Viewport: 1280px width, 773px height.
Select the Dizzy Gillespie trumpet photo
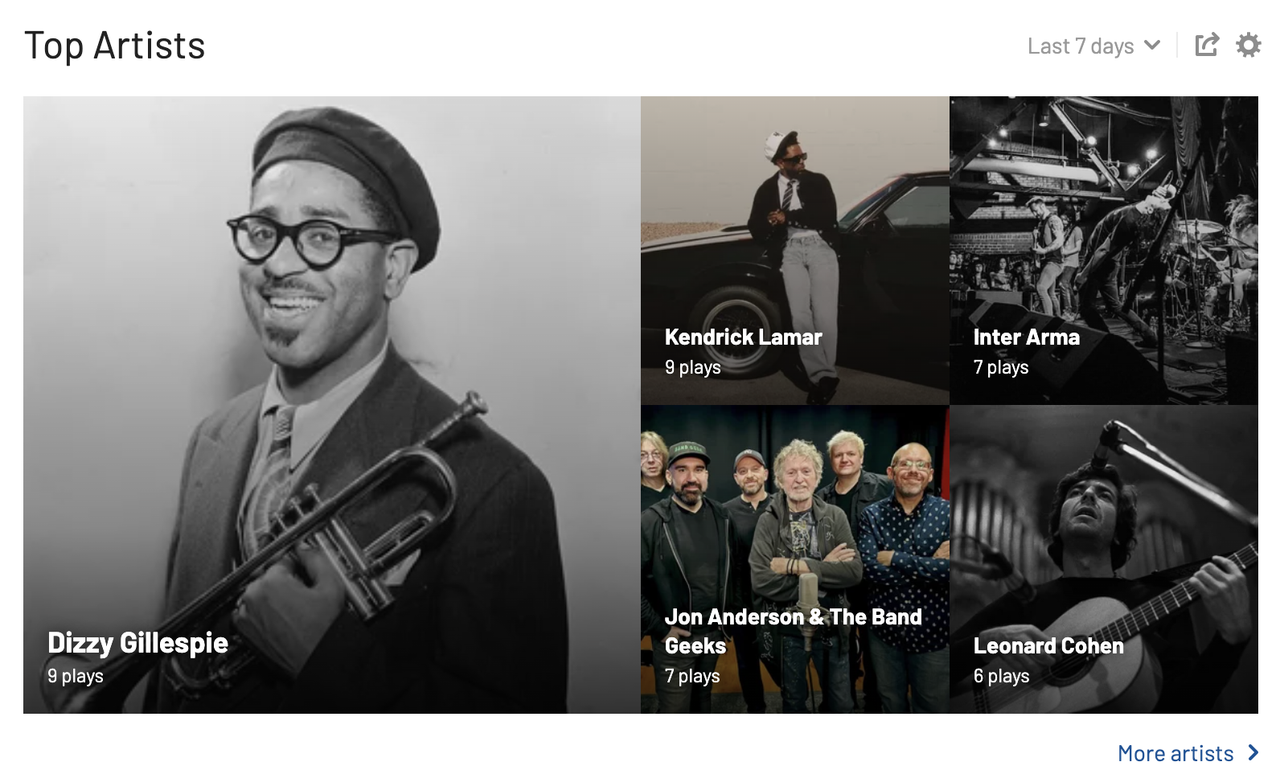point(332,404)
